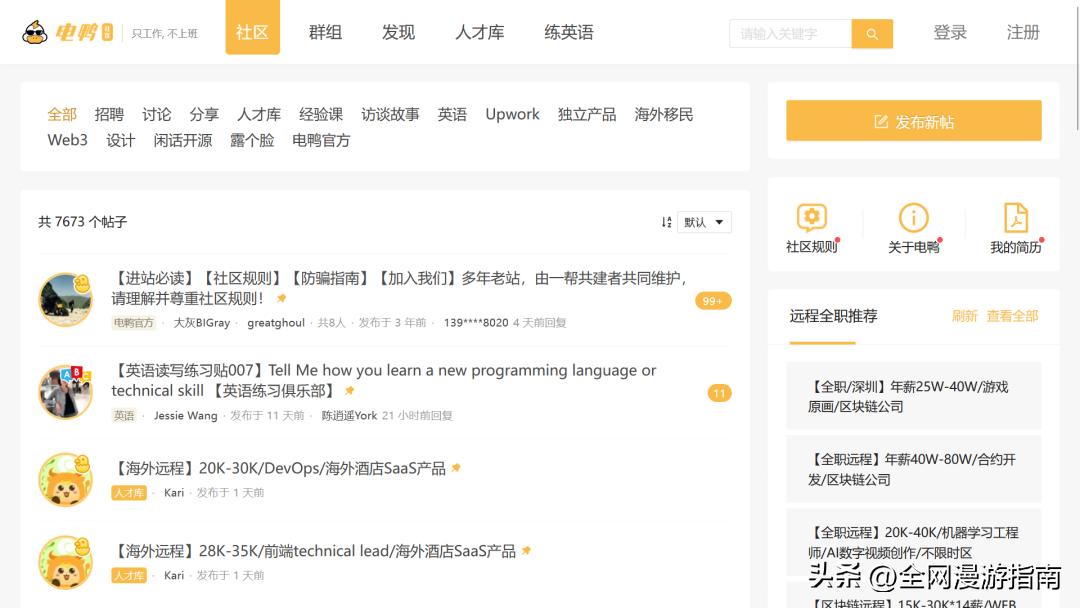Switch to the 群组 tab
This screenshot has height=608, width=1080.
325,32
